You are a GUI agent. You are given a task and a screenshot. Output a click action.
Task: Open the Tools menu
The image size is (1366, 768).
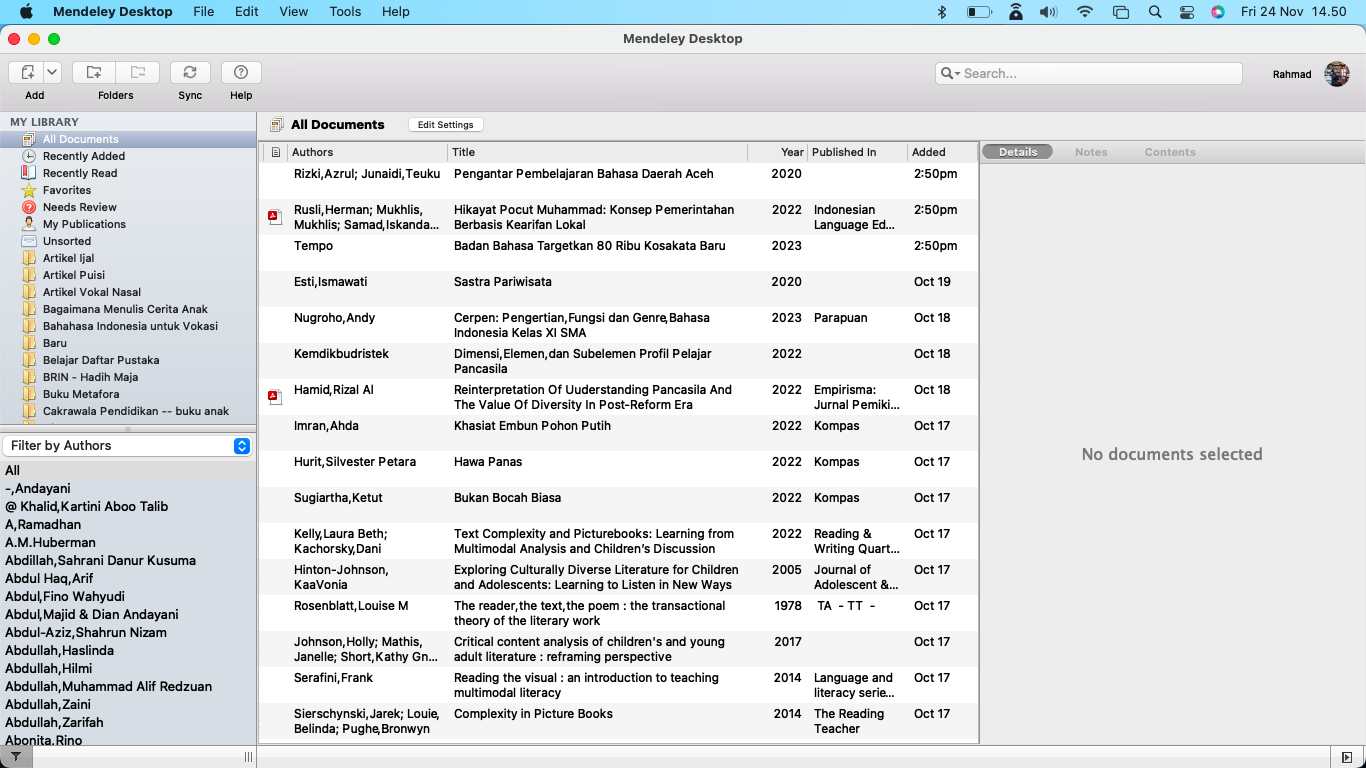[345, 12]
